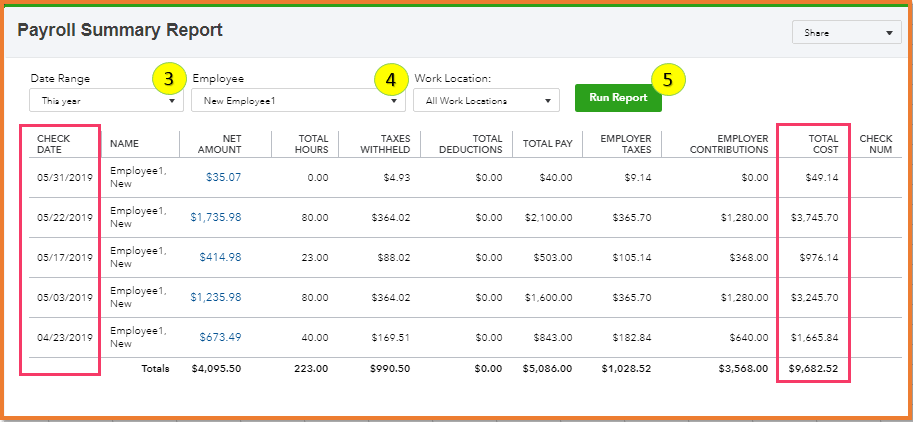Click the green Run Report button
This screenshot has width=913, height=422.
pos(618,98)
